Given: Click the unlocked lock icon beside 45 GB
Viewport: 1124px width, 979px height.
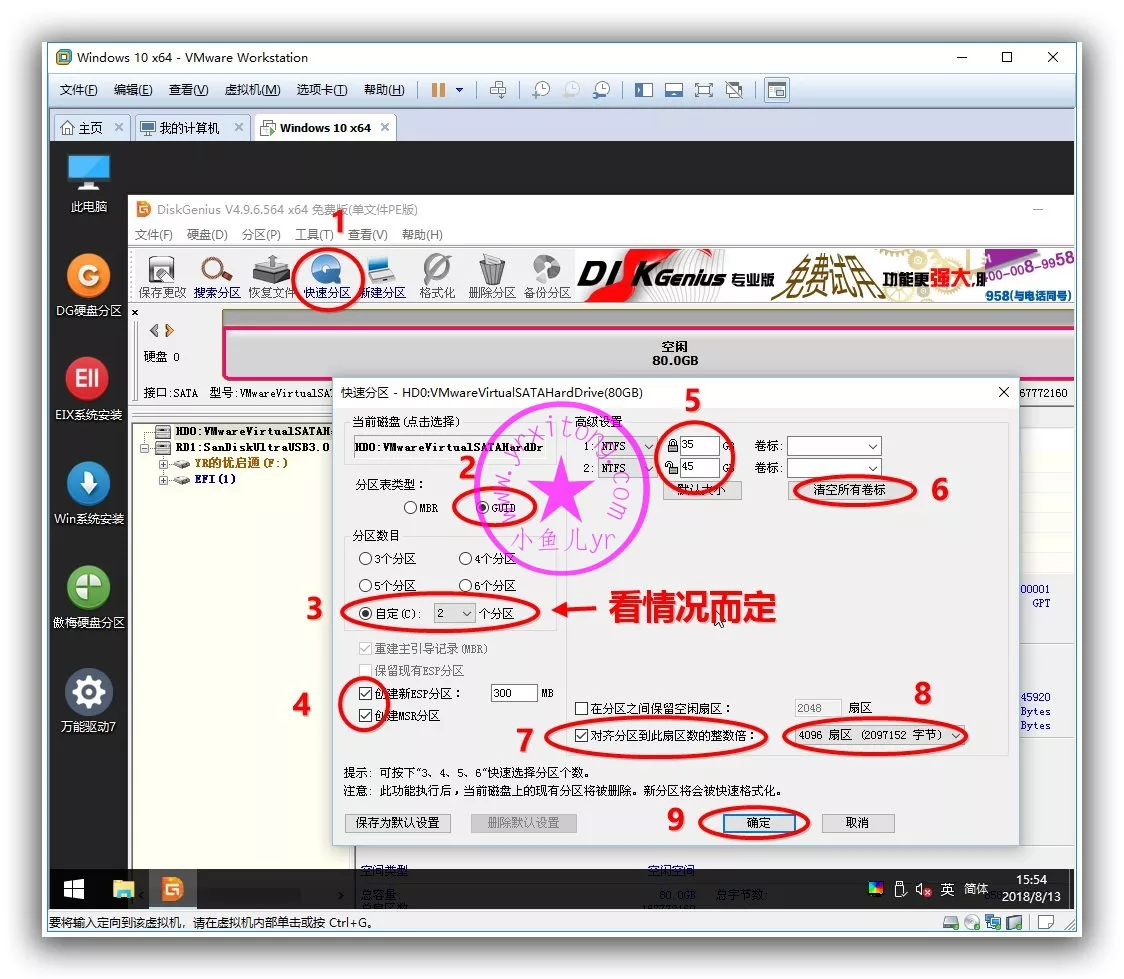Looking at the screenshot, I should click(672, 467).
